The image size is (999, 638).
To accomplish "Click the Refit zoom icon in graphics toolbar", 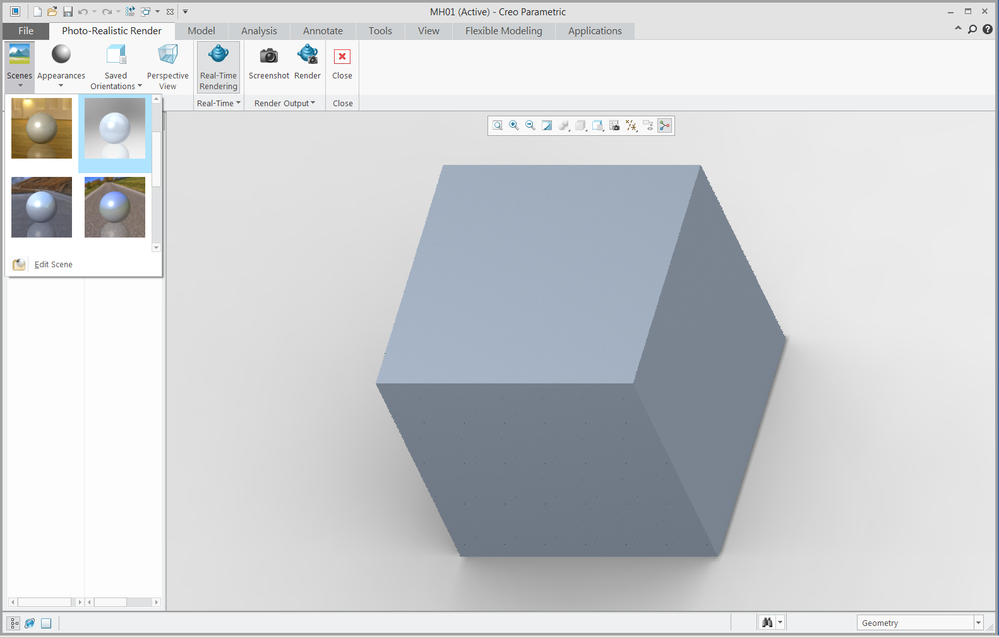I will [x=497, y=126].
